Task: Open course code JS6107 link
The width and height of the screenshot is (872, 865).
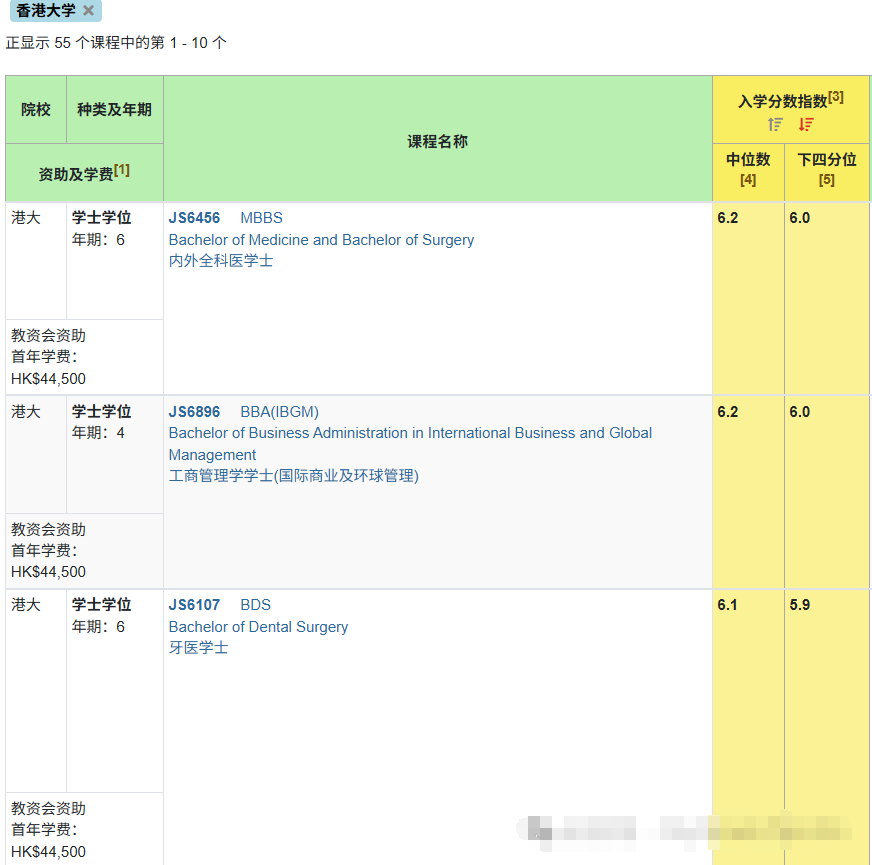Action: [x=194, y=605]
